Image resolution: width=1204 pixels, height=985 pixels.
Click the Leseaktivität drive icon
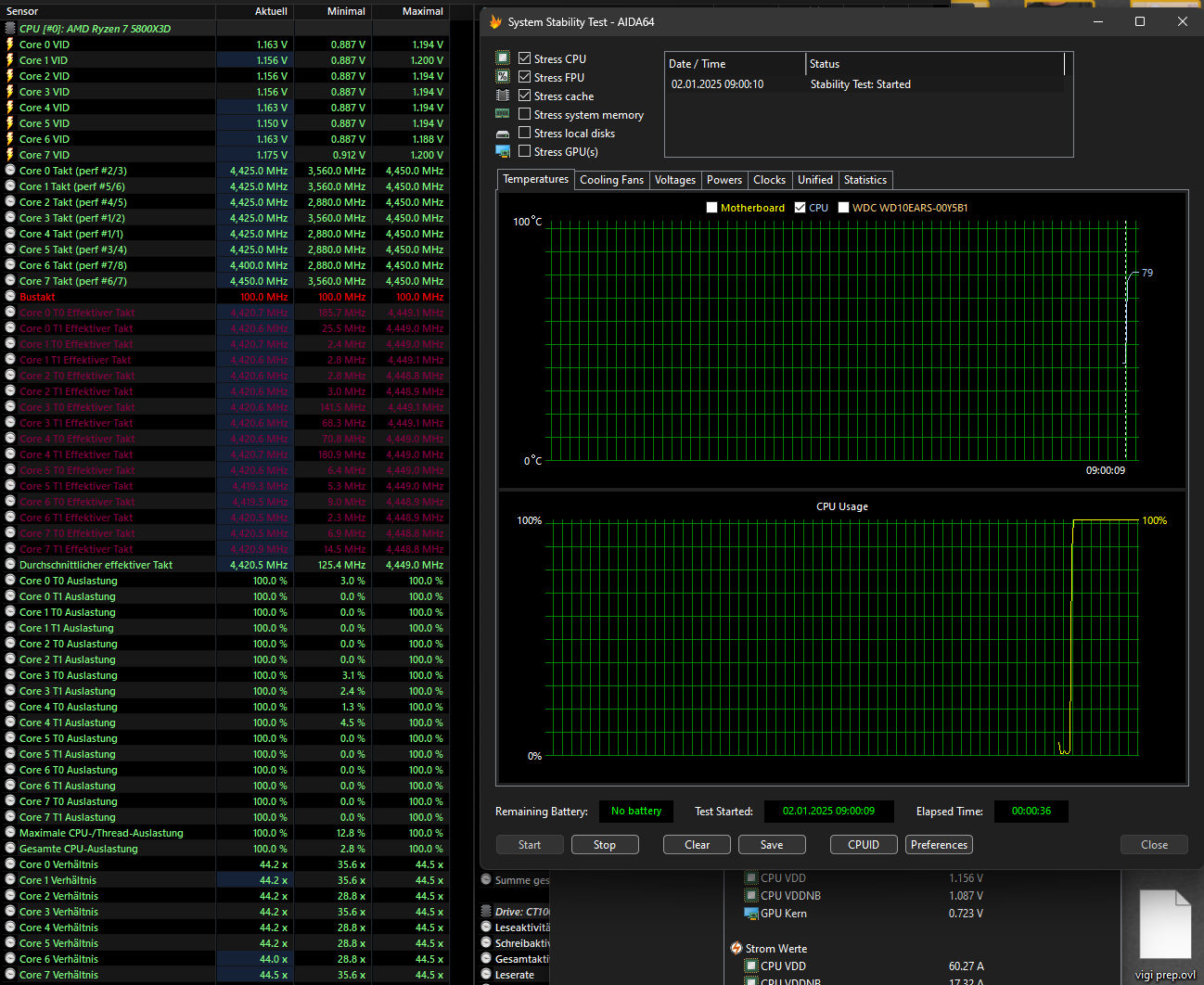pos(486,927)
